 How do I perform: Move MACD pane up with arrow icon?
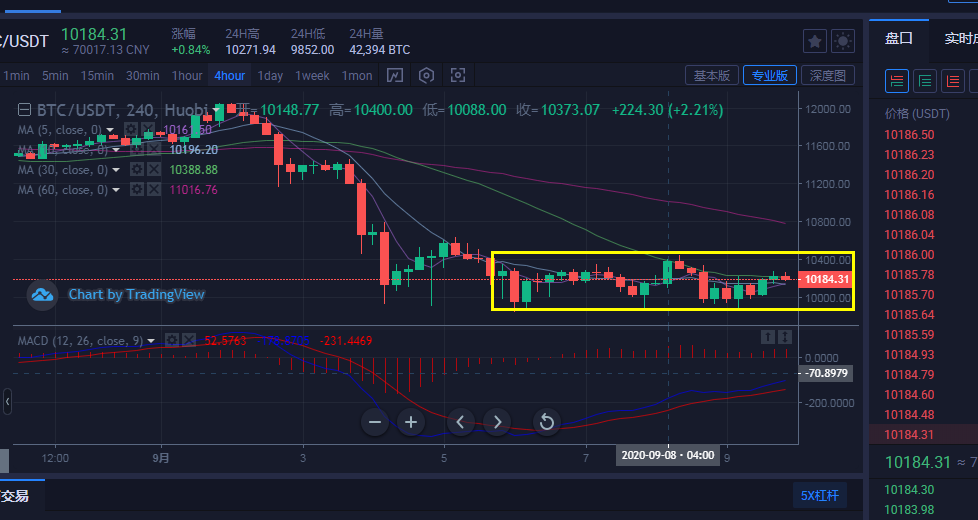(x=768, y=337)
